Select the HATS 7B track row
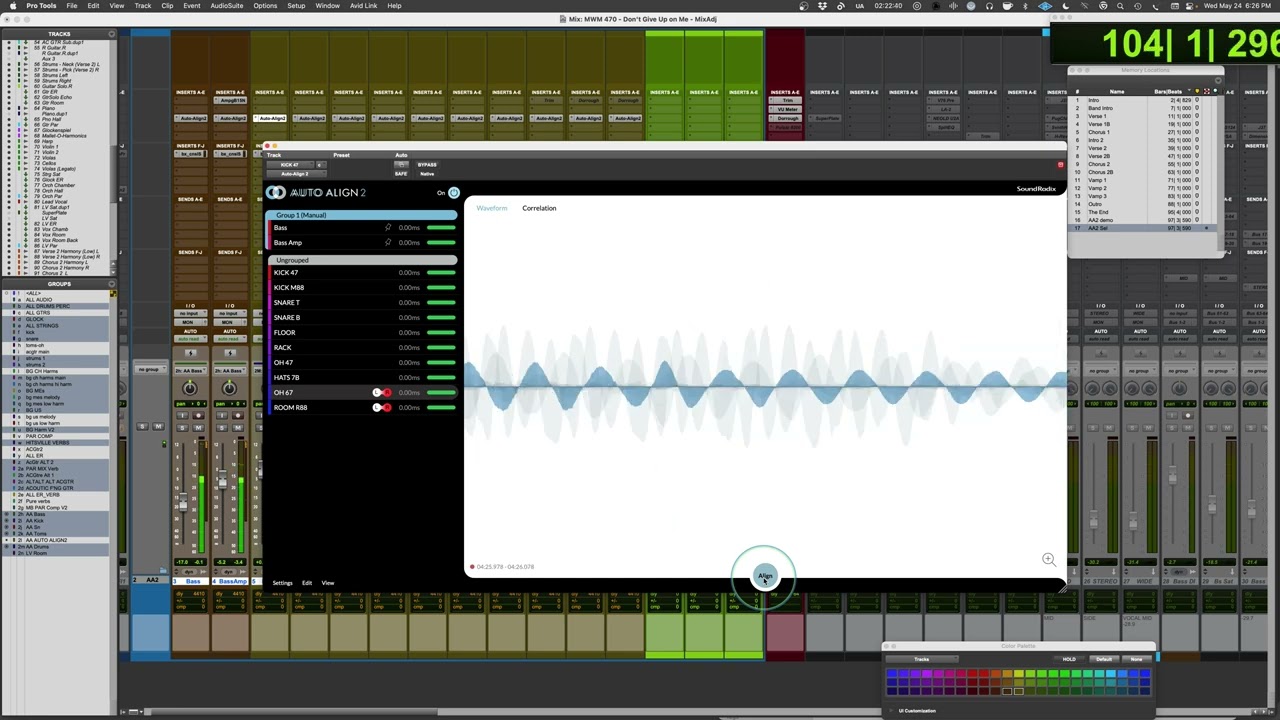This screenshot has width=1280, height=720. [x=362, y=377]
